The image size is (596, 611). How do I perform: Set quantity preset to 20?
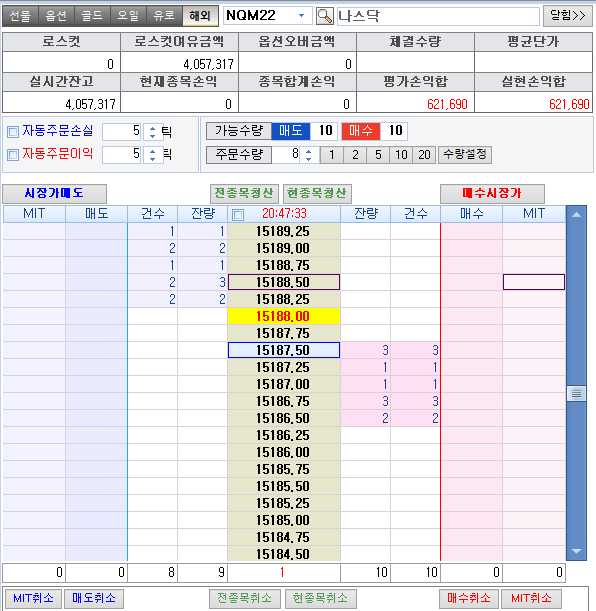tap(424, 155)
